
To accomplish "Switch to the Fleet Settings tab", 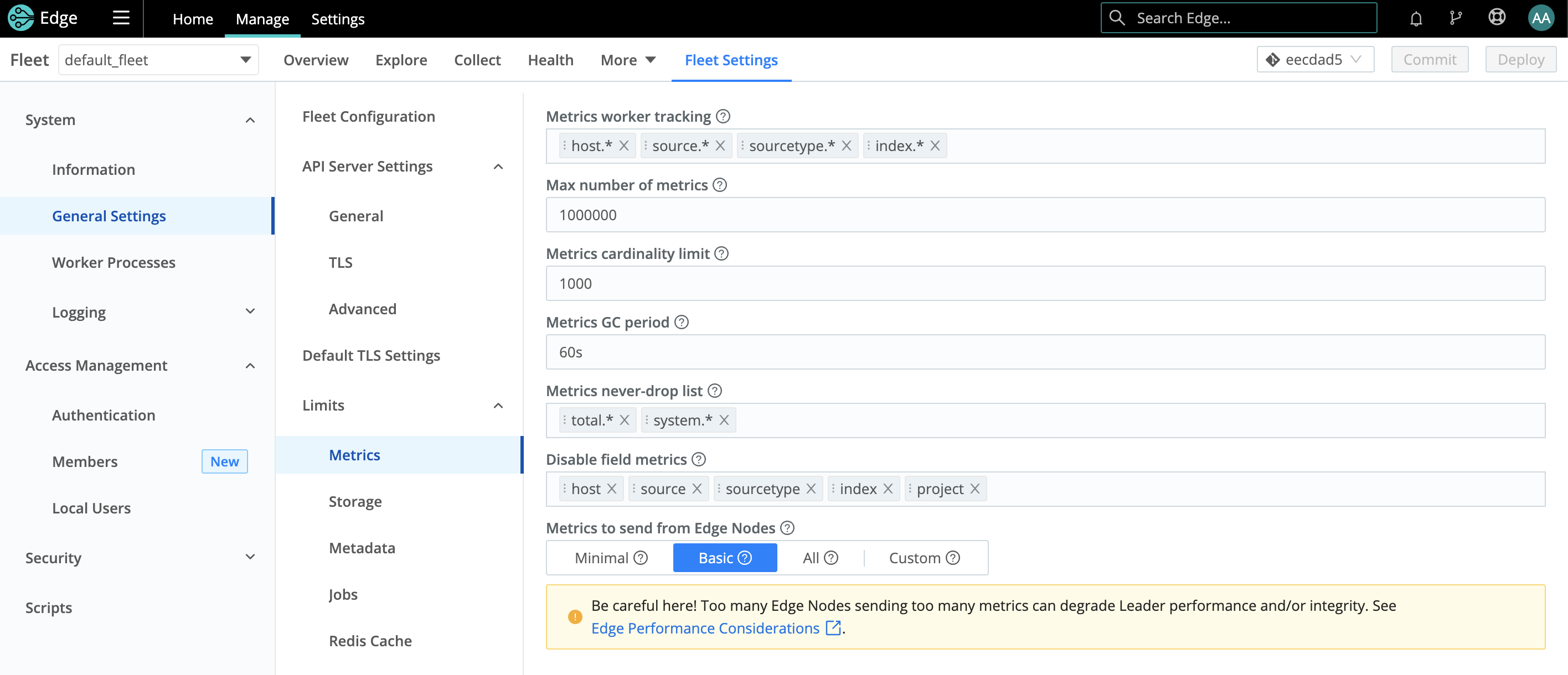I will pos(731,60).
